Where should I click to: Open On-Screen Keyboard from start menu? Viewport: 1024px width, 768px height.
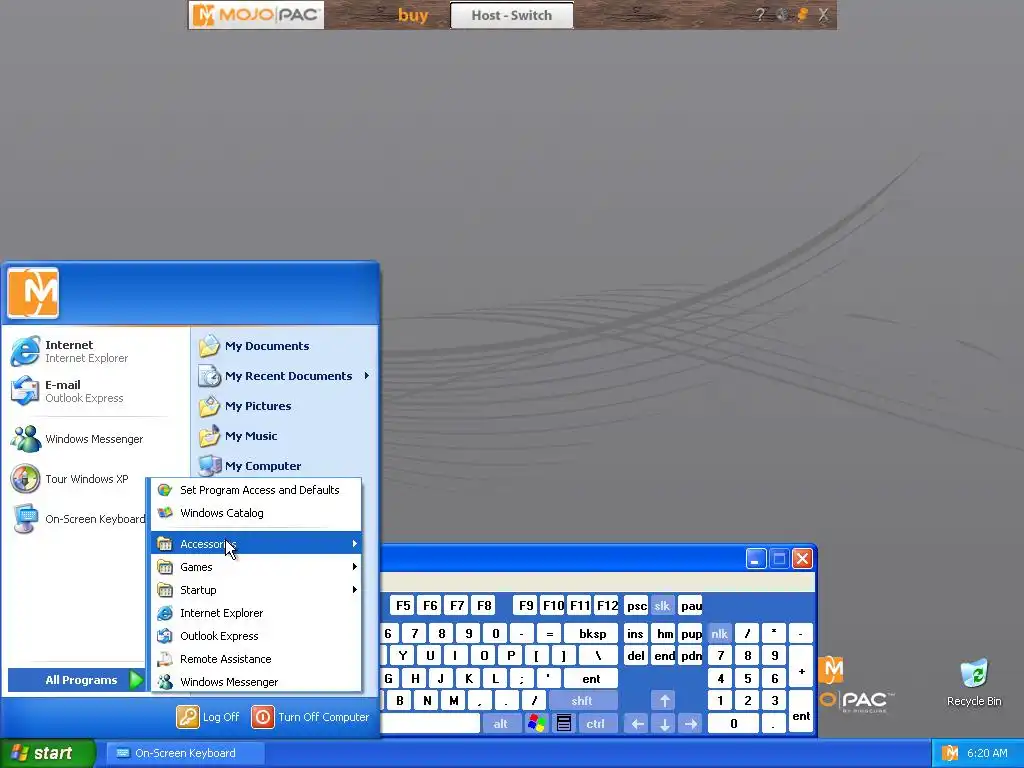78,519
